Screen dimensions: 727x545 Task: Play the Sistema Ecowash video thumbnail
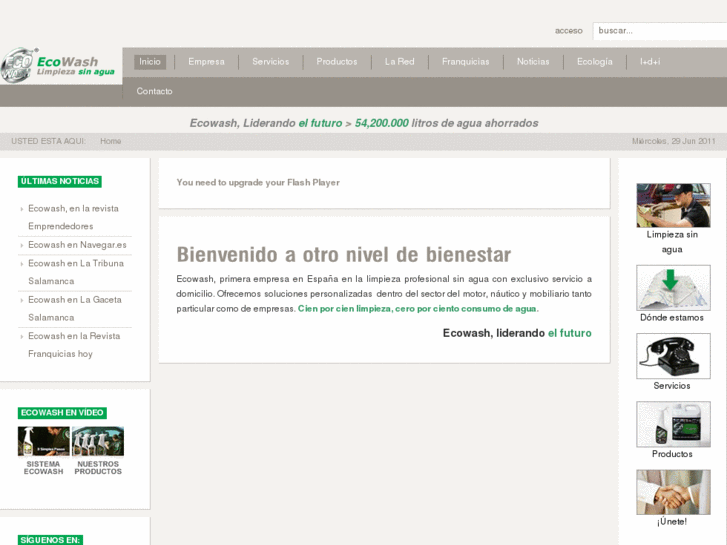(x=44, y=442)
